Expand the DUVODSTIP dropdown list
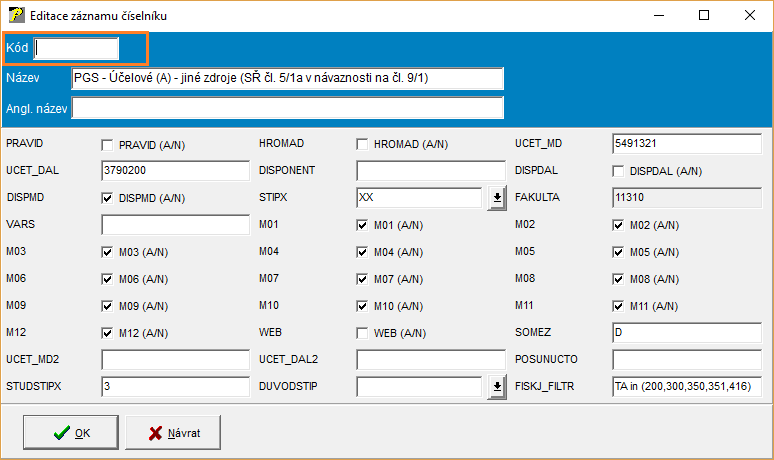The width and height of the screenshot is (774, 460). click(496, 387)
